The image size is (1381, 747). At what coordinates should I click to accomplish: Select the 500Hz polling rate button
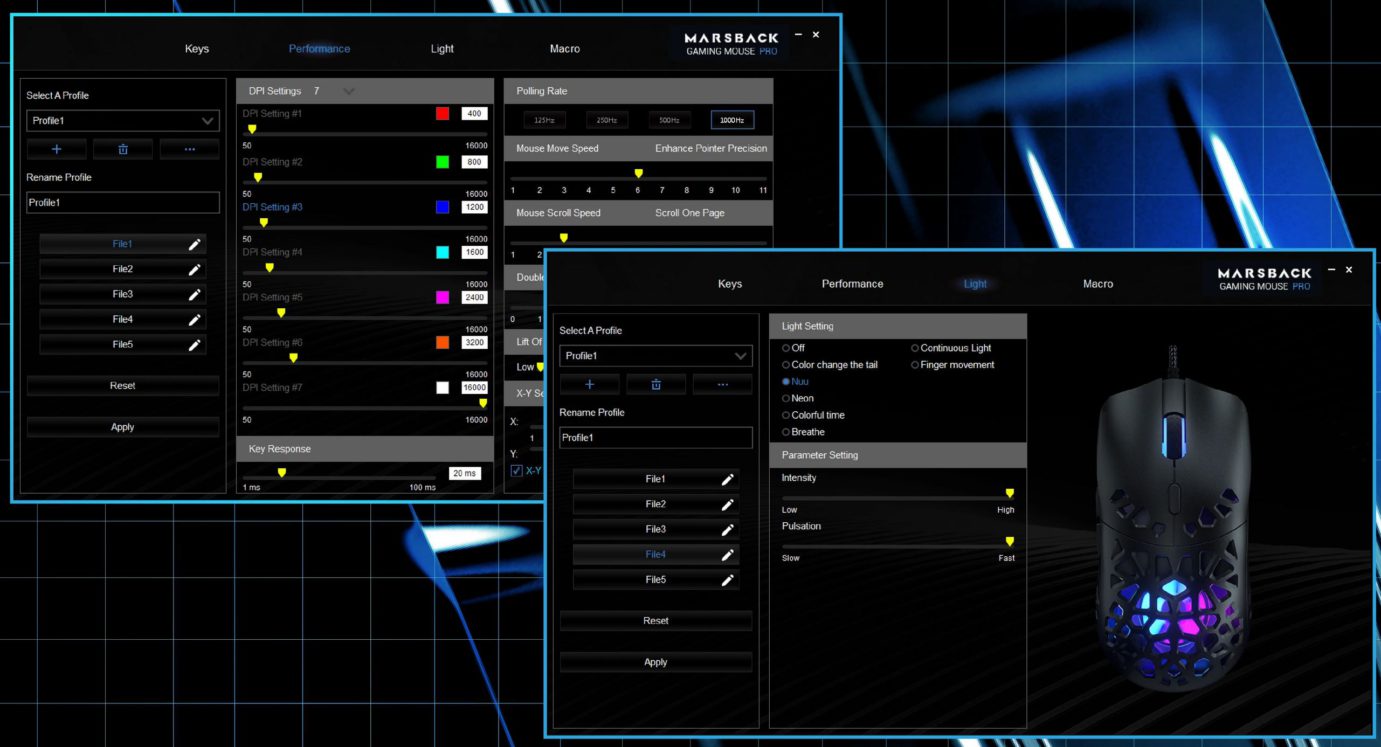[669, 120]
